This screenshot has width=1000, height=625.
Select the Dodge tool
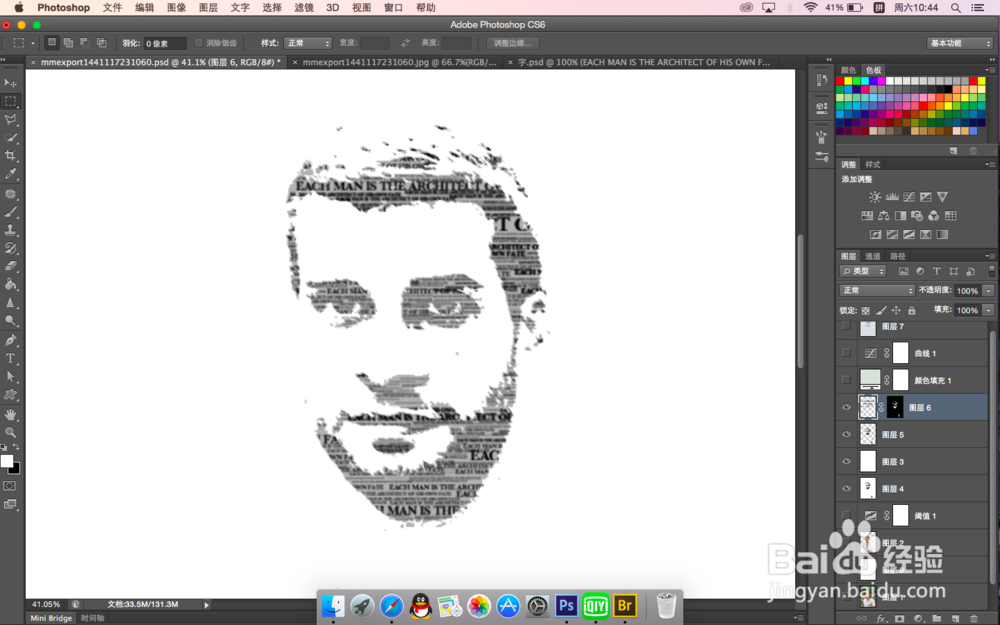click(x=11, y=321)
